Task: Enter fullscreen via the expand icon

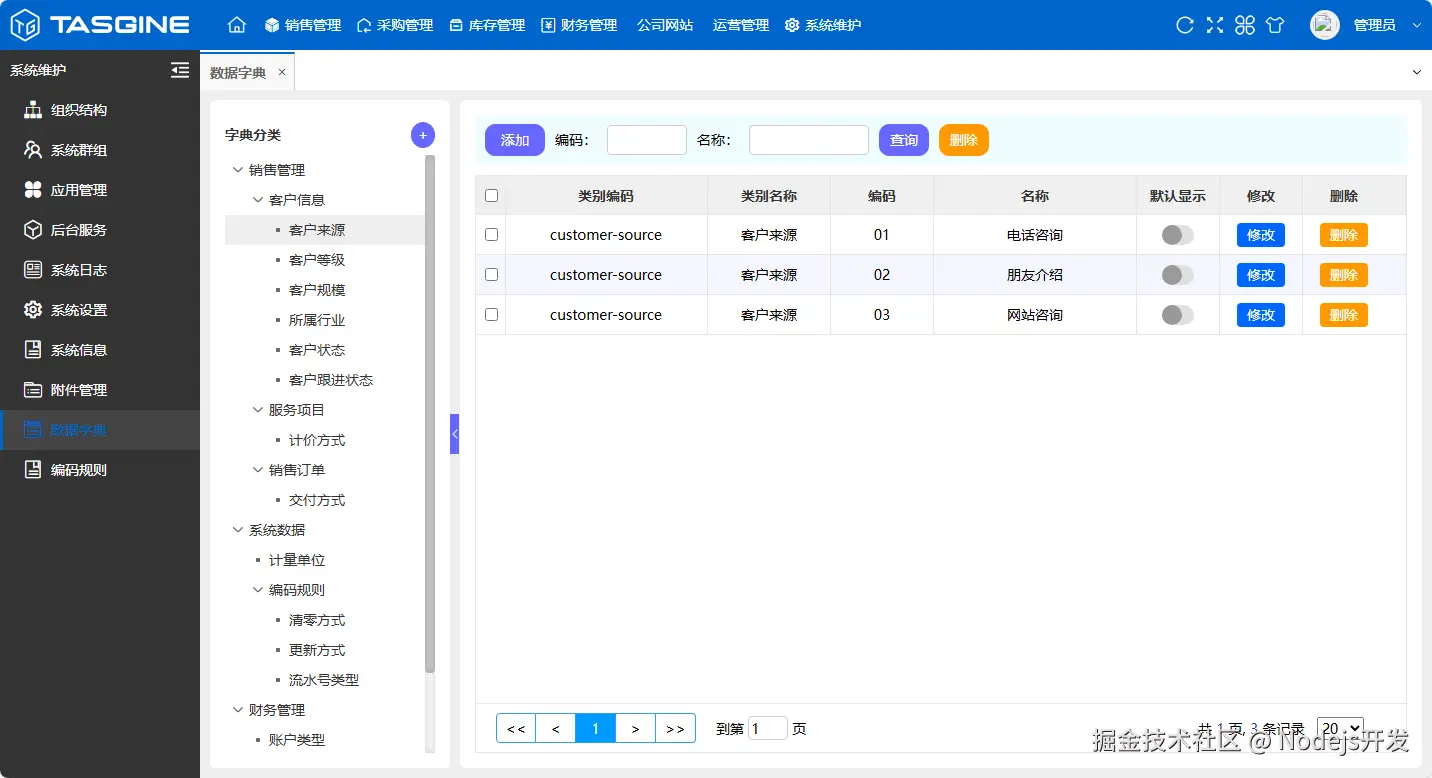Action: point(1213,25)
